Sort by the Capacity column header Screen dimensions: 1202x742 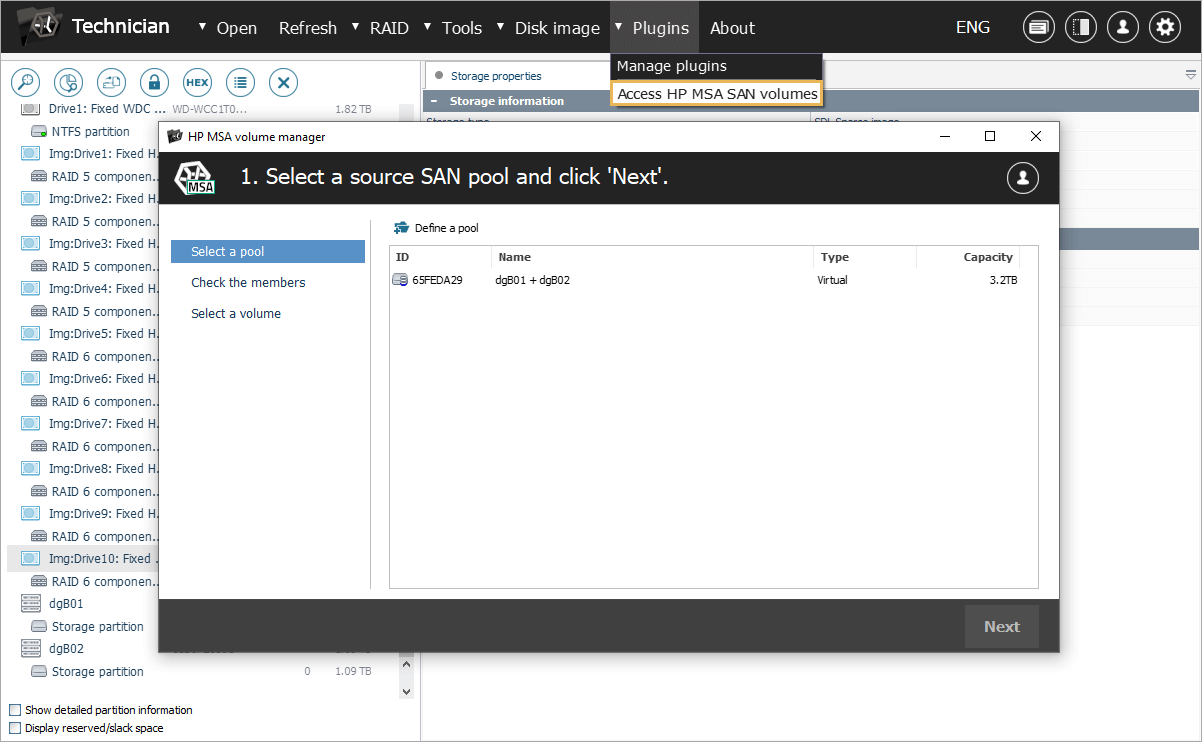(x=967, y=257)
